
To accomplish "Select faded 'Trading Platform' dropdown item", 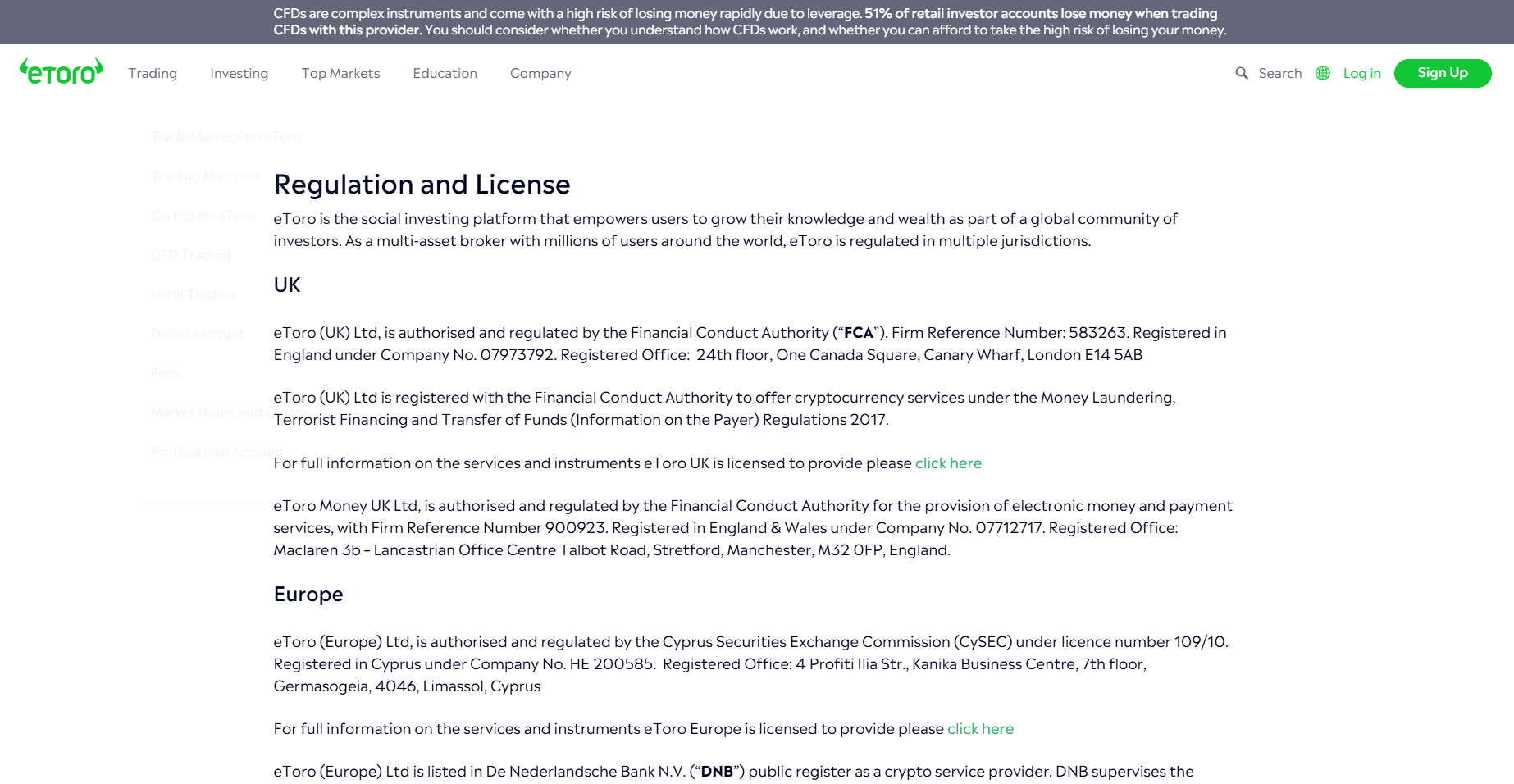I will pyautogui.click(x=205, y=176).
